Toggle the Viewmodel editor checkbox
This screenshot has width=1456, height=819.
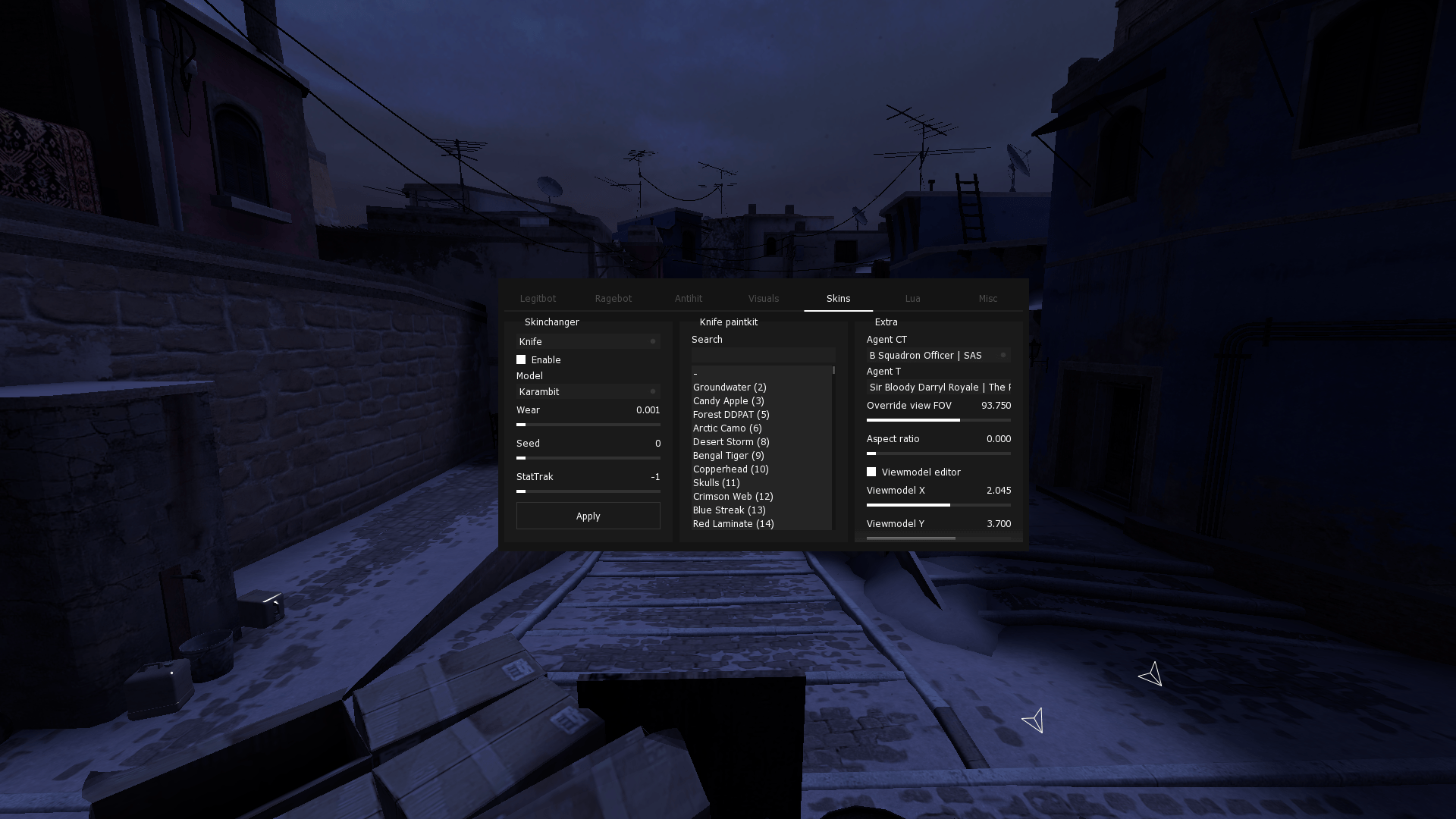pyautogui.click(x=870, y=471)
